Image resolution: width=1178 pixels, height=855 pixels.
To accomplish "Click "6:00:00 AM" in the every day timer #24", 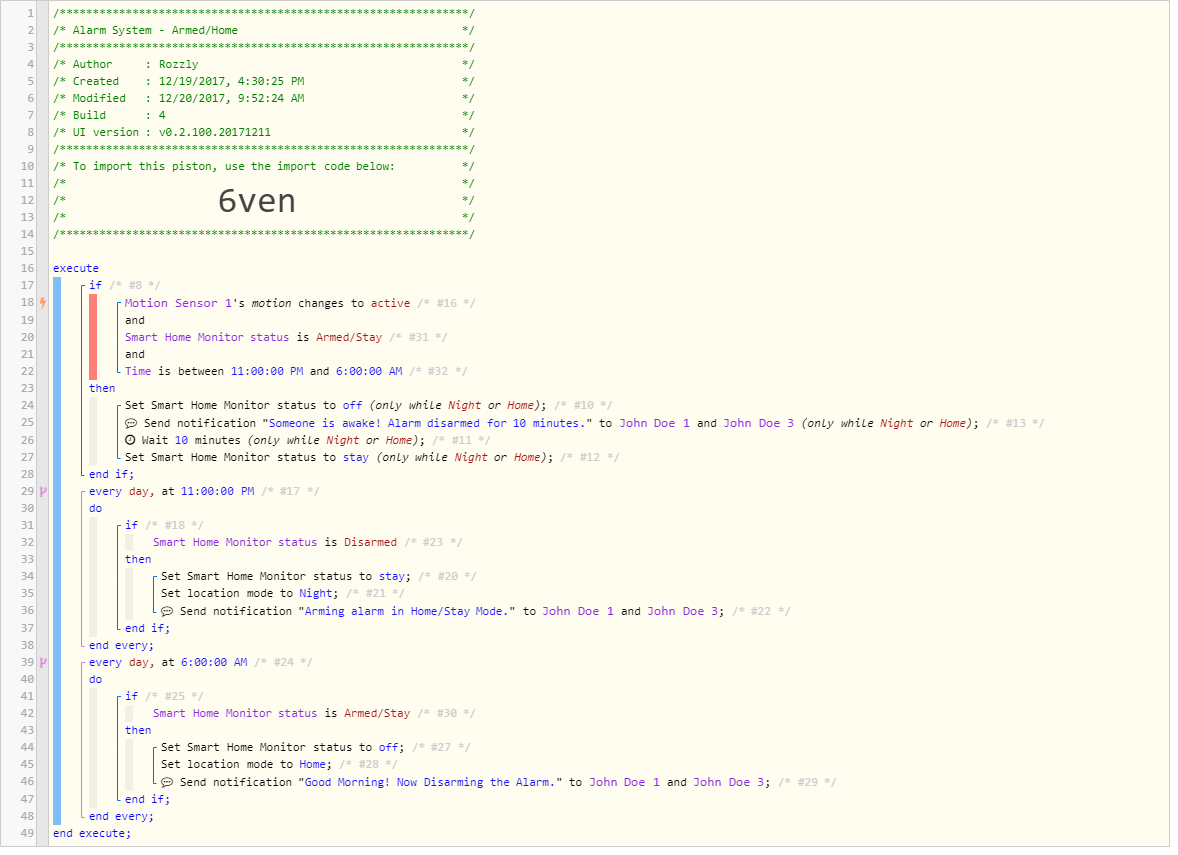I will [214, 663].
